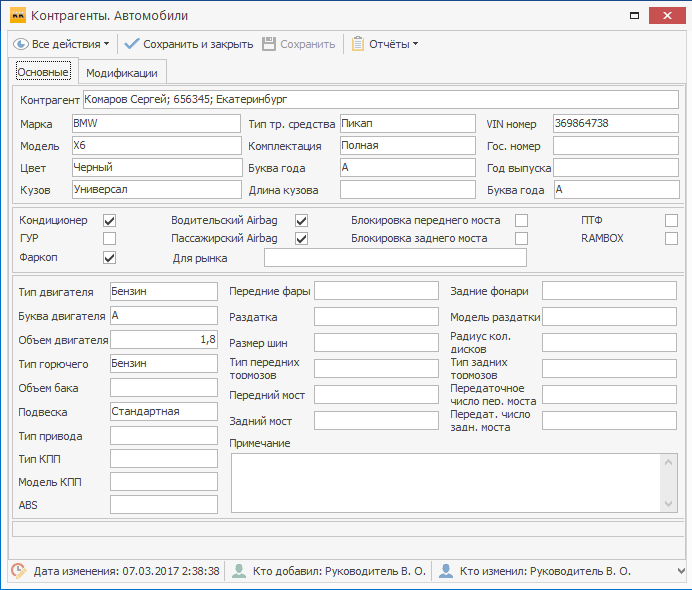The height and width of the screenshot is (590, 692).
Task: Click the application logo in title bar
Action: [18, 15]
